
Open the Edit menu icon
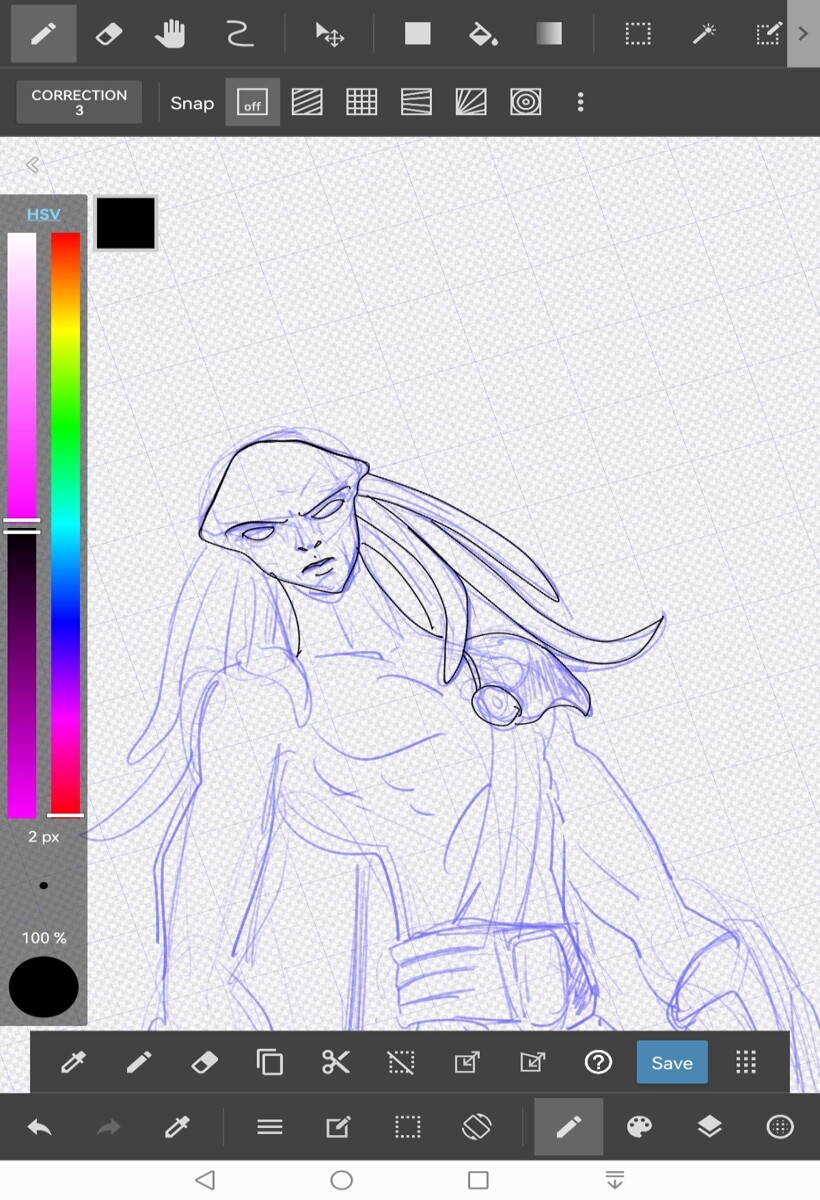(338, 1128)
